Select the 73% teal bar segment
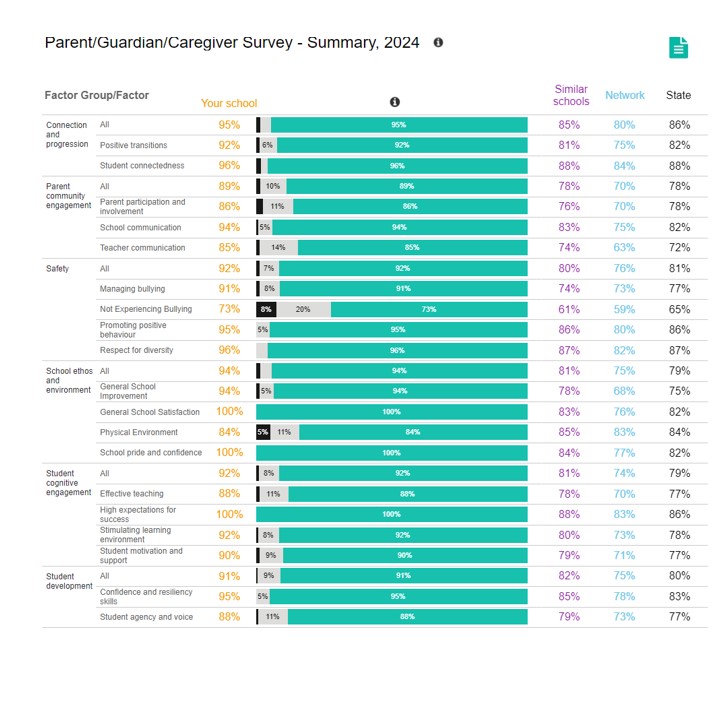Viewport: 726px width, 724px height. [429, 309]
